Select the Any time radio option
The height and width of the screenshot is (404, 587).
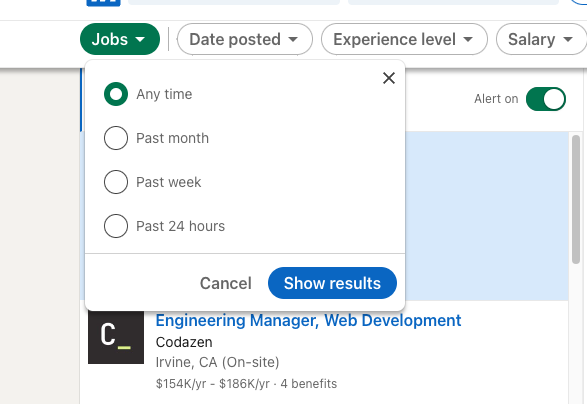(116, 94)
